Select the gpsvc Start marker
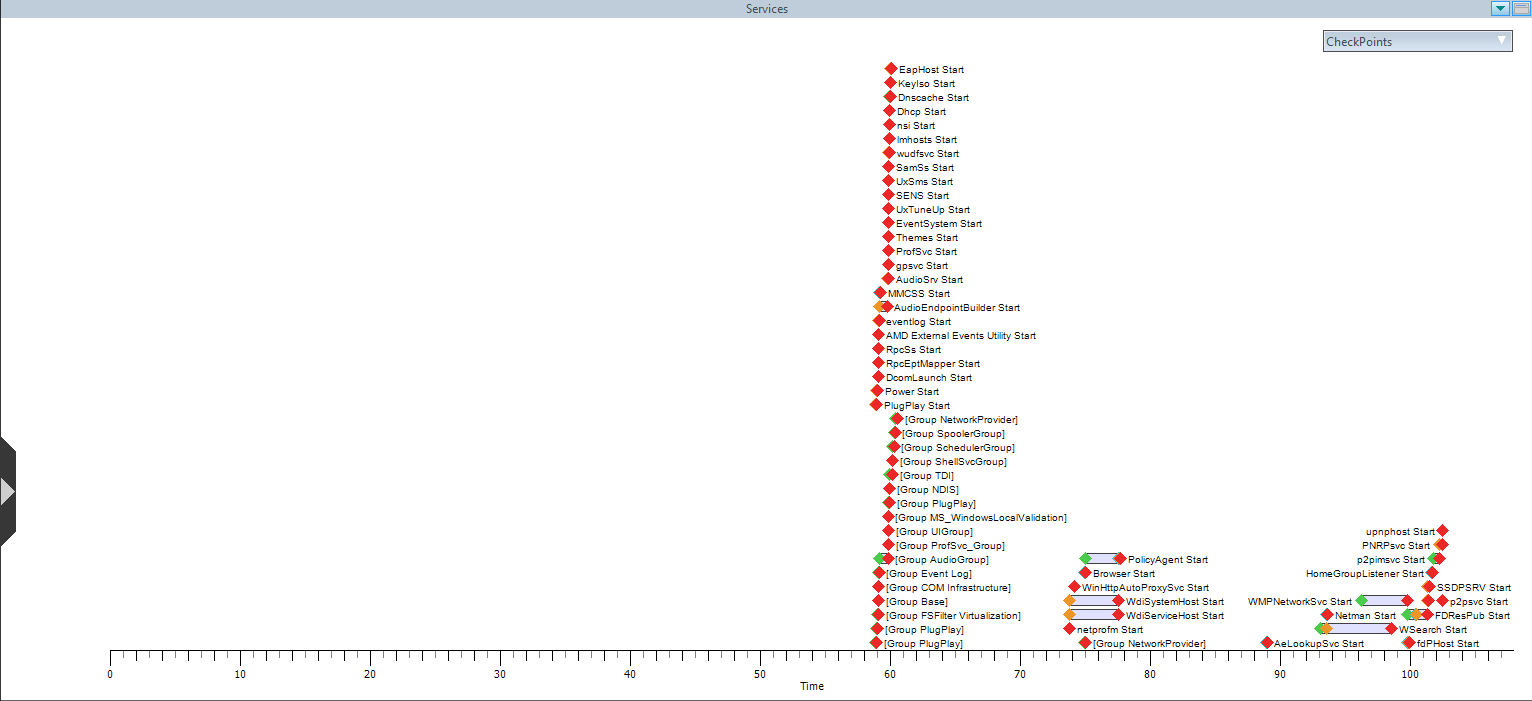This screenshot has width=1532, height=701. (x=888, y=265)
